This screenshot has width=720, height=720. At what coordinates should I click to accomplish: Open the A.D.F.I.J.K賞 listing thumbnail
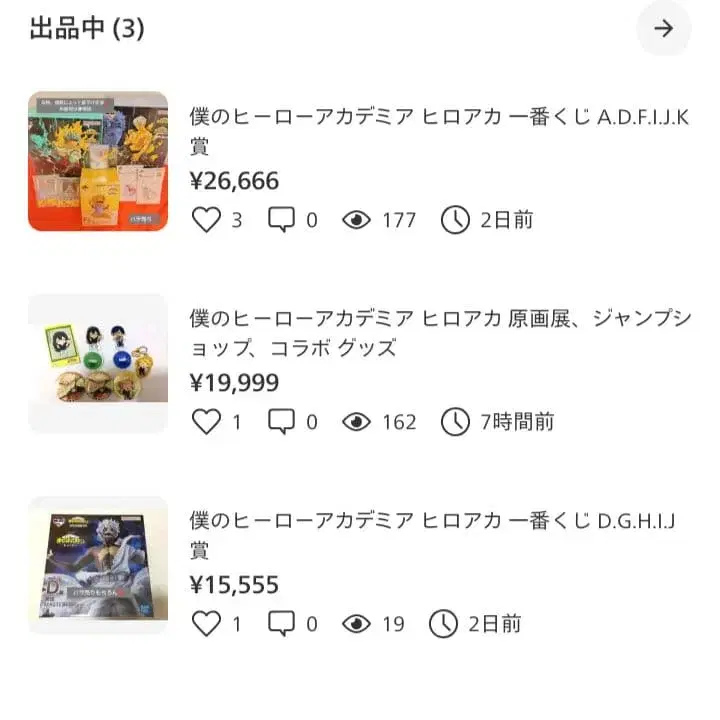click(98, 161)
